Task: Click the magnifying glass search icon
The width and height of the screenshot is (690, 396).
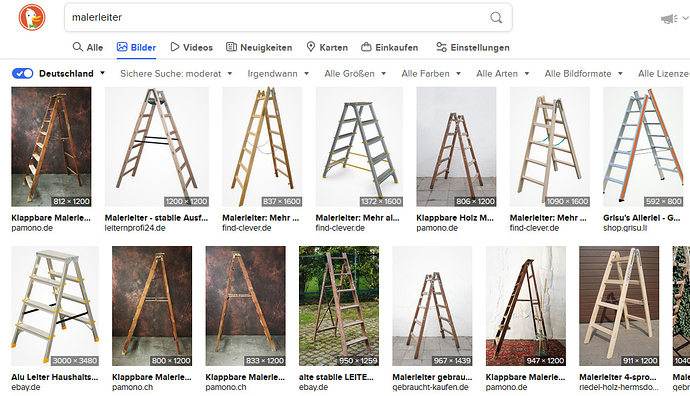Action: tap(496, 18)
